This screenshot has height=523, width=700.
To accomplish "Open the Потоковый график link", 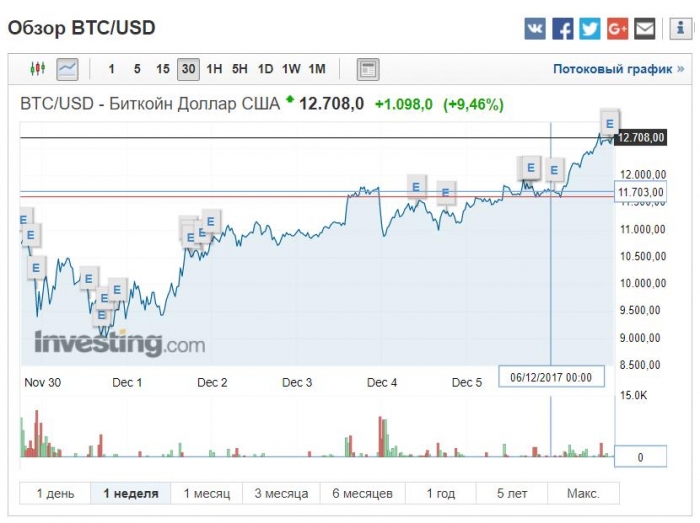I will (617, 69).
